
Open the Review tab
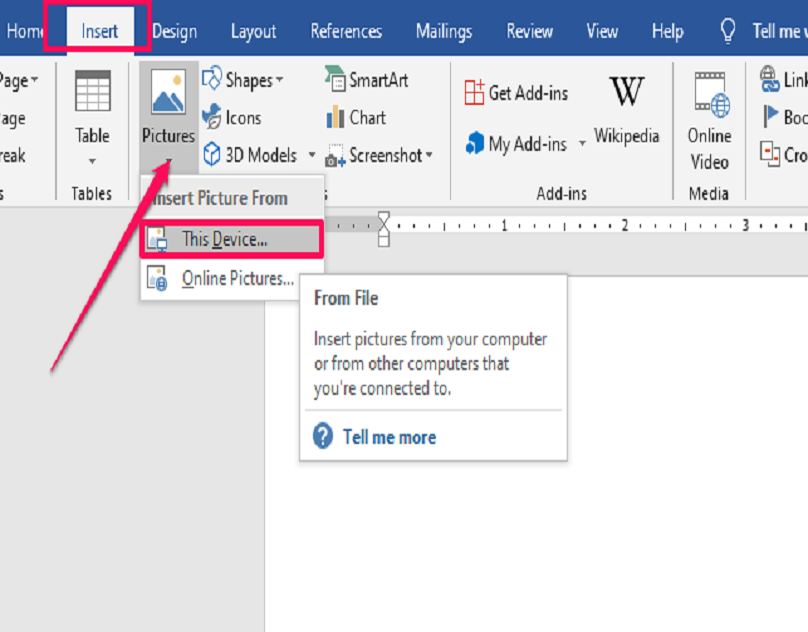pyautogui.click(x=529, y=31)
